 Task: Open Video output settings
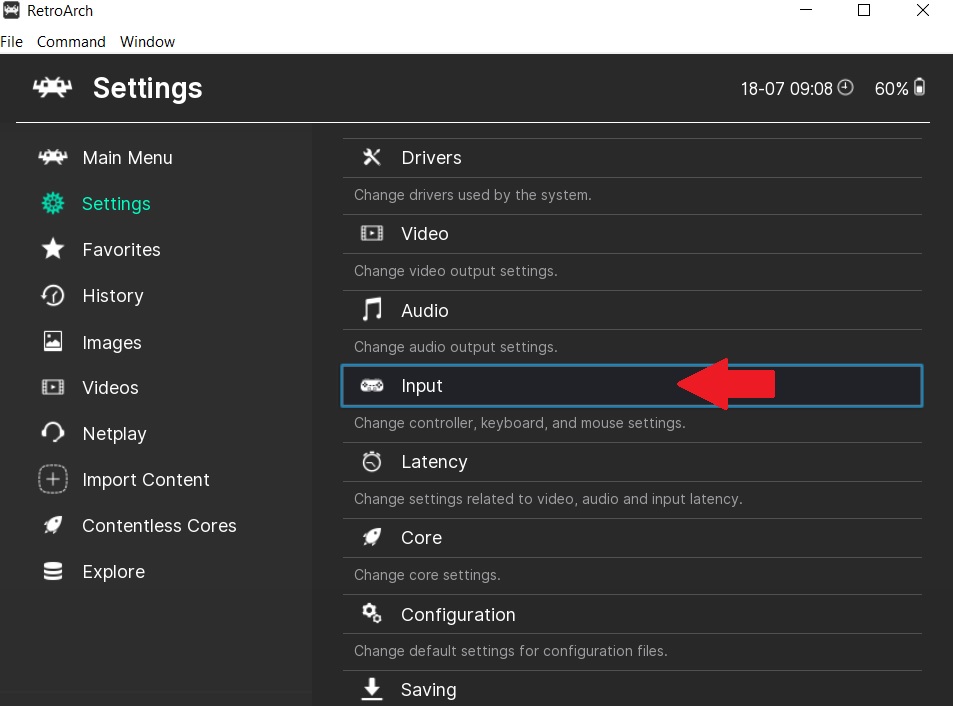424,234
